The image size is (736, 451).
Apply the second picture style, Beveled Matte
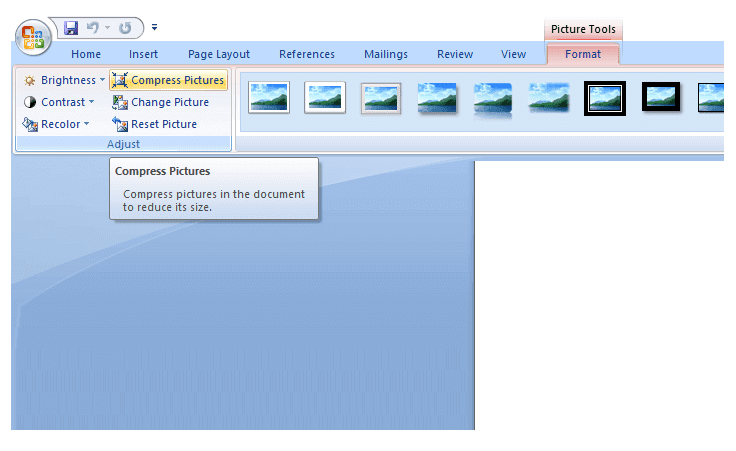(x=325, y=98)
